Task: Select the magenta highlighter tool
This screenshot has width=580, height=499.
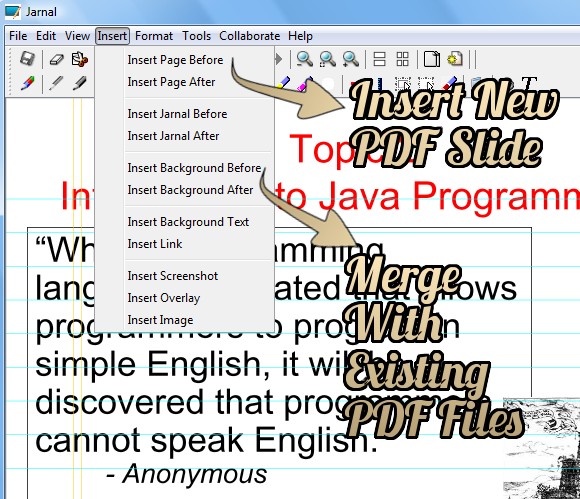Action: coord(306,83)
